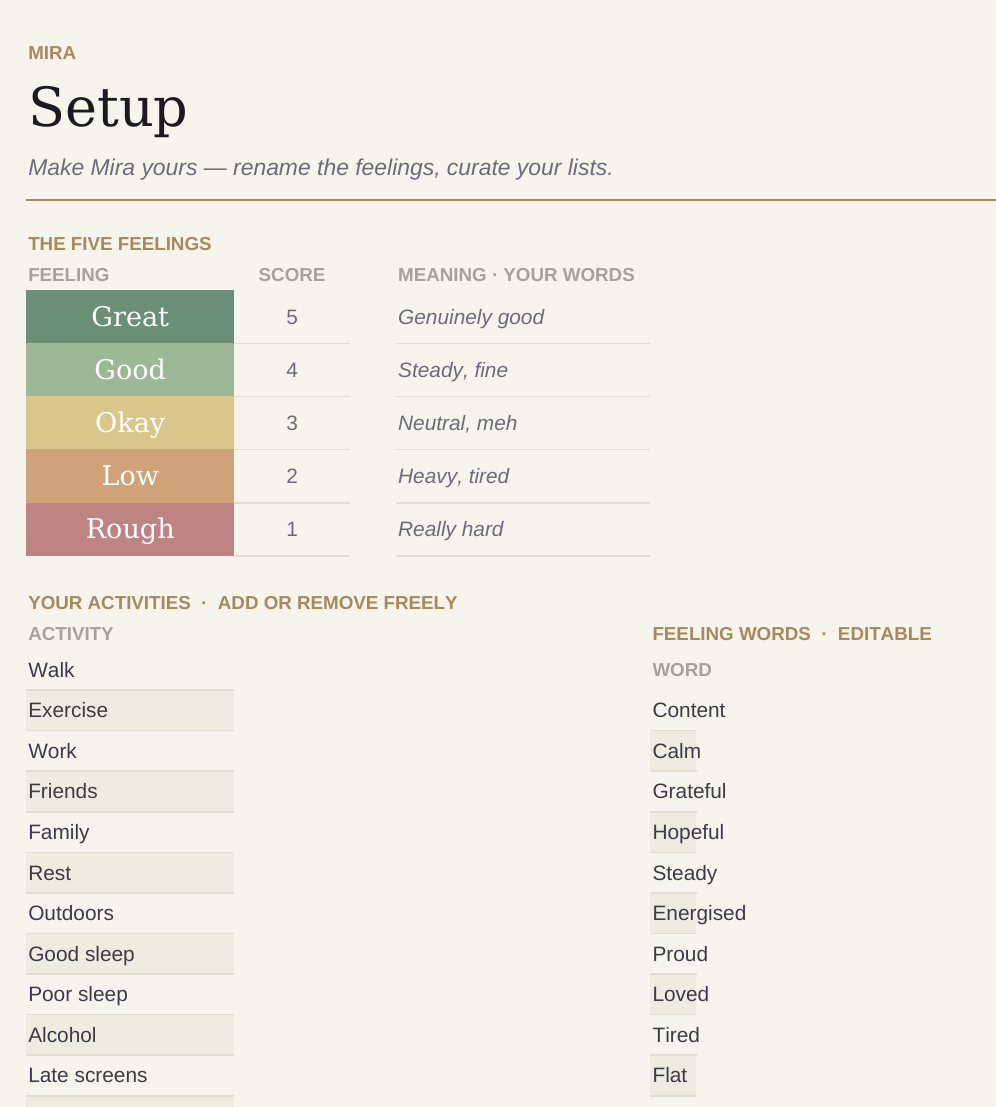
Task: Click the feeling word Flat
Action: point(669,1075)
